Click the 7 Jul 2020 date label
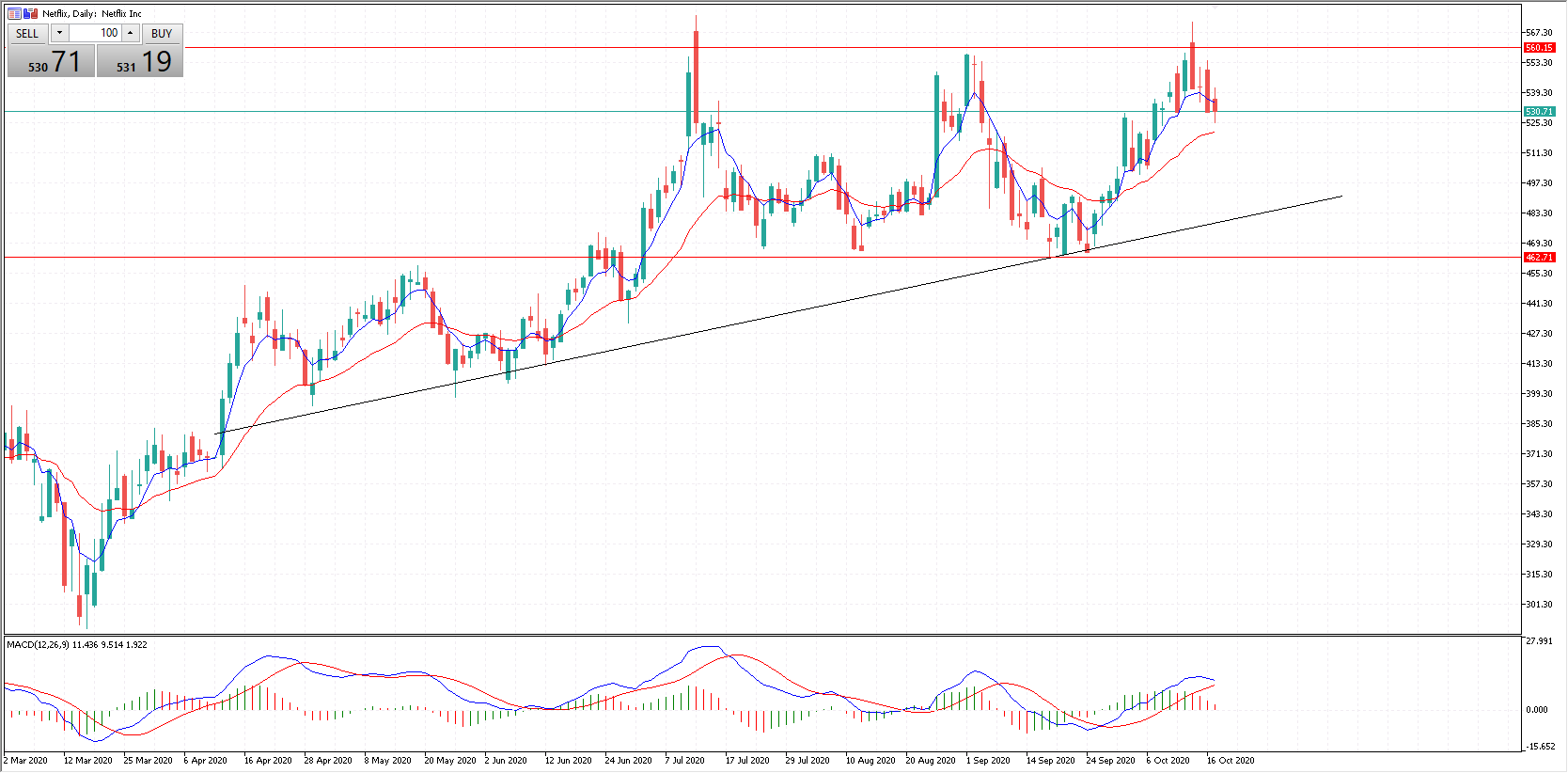 point(684,760)
